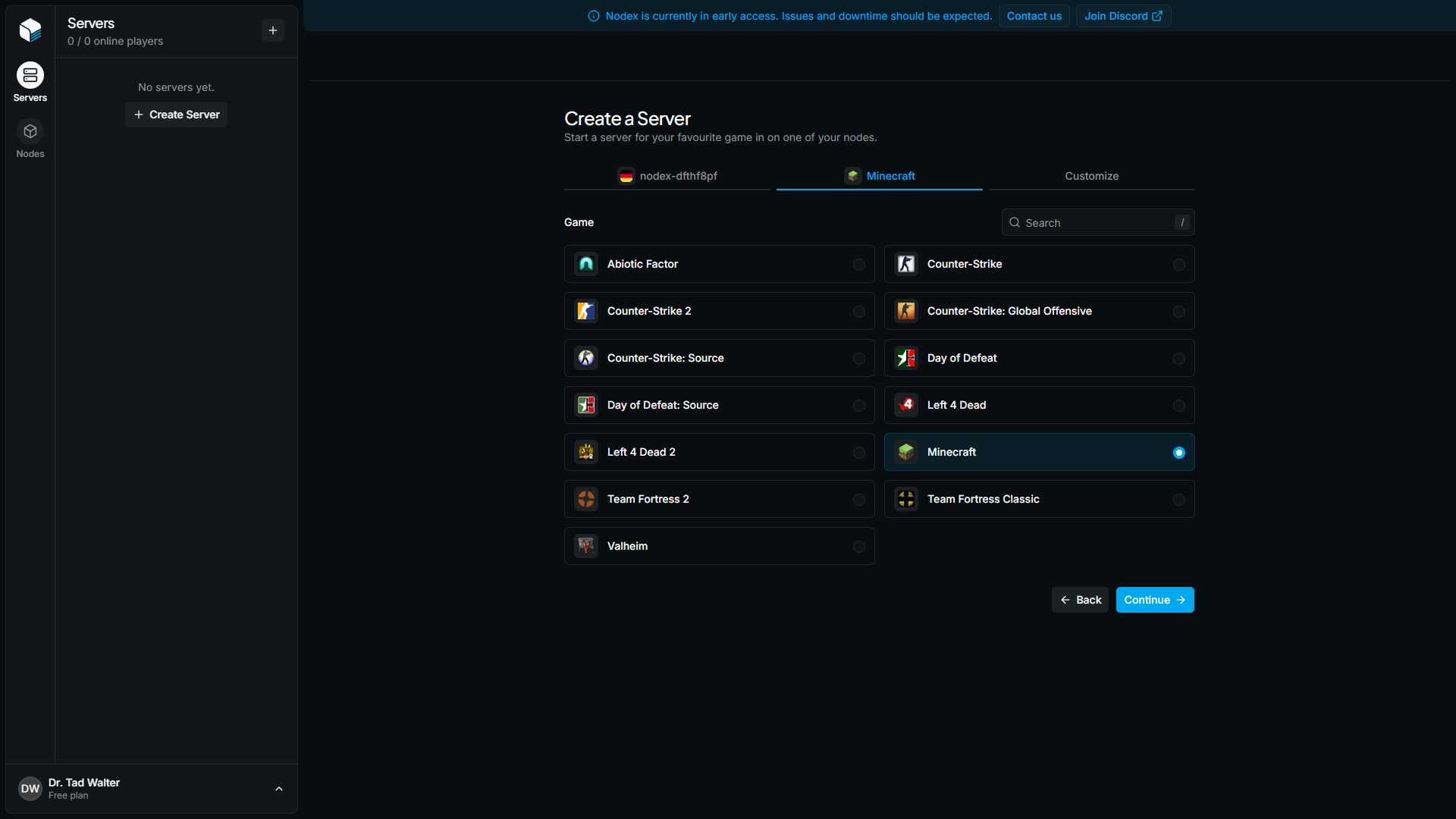Screen dimensions: 1456x819
Task: Click the Counter-Strike game icon
Action: pos(906,264)
